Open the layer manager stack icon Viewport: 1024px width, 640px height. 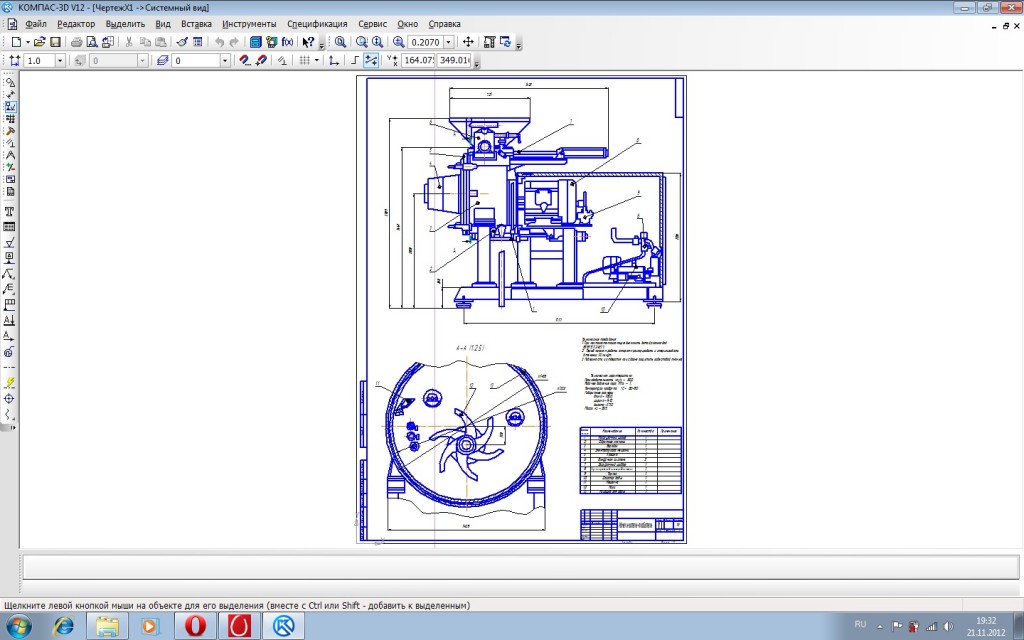click(163, 60)
